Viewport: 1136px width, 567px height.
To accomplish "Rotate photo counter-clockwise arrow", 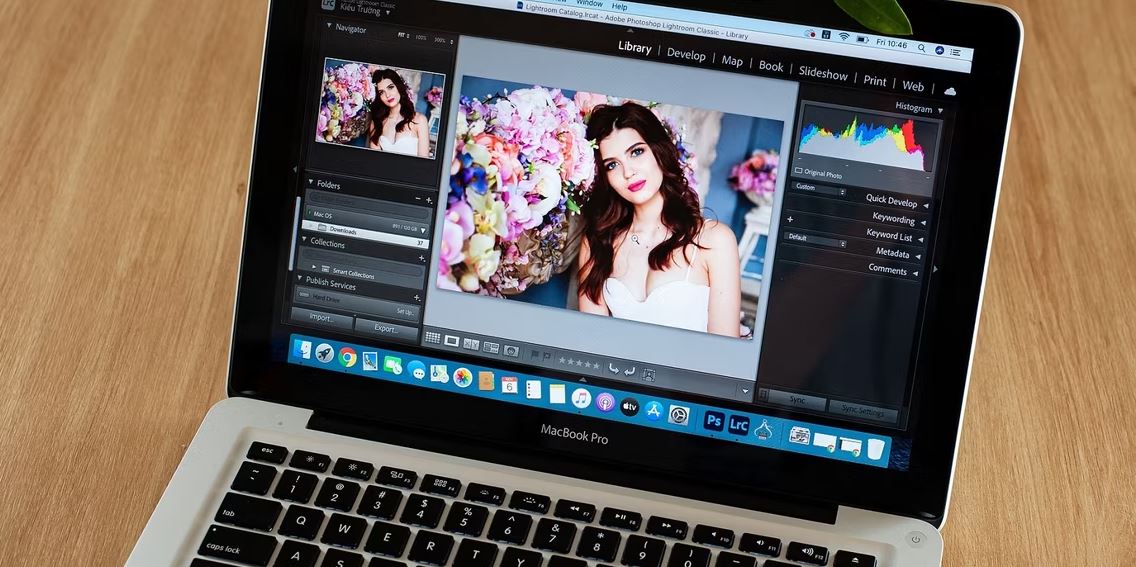I will click(613, 369).
